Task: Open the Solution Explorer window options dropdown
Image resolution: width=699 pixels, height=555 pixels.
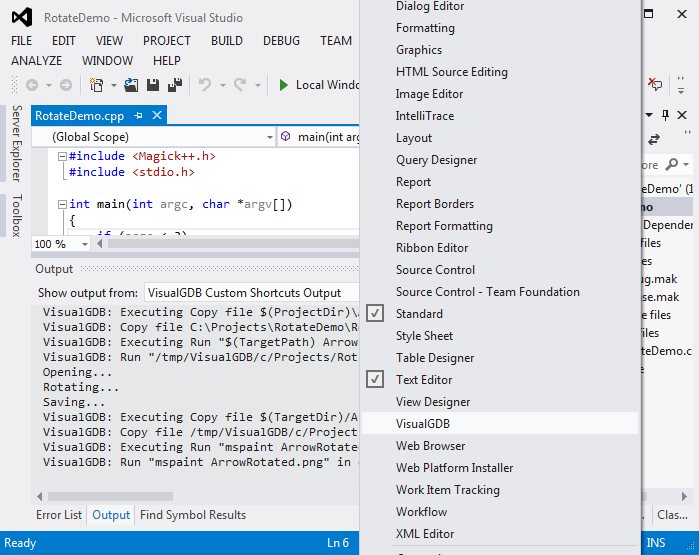Action: coord(649,115)
